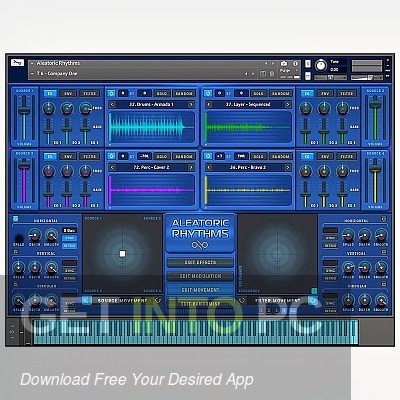Click the Edit Effects button
The width and height of the screenshot is (400, 400).
200,262
